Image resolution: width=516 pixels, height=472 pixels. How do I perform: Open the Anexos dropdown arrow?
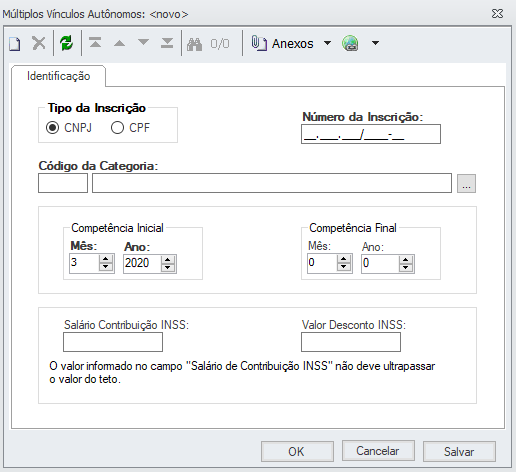[327, 43]
